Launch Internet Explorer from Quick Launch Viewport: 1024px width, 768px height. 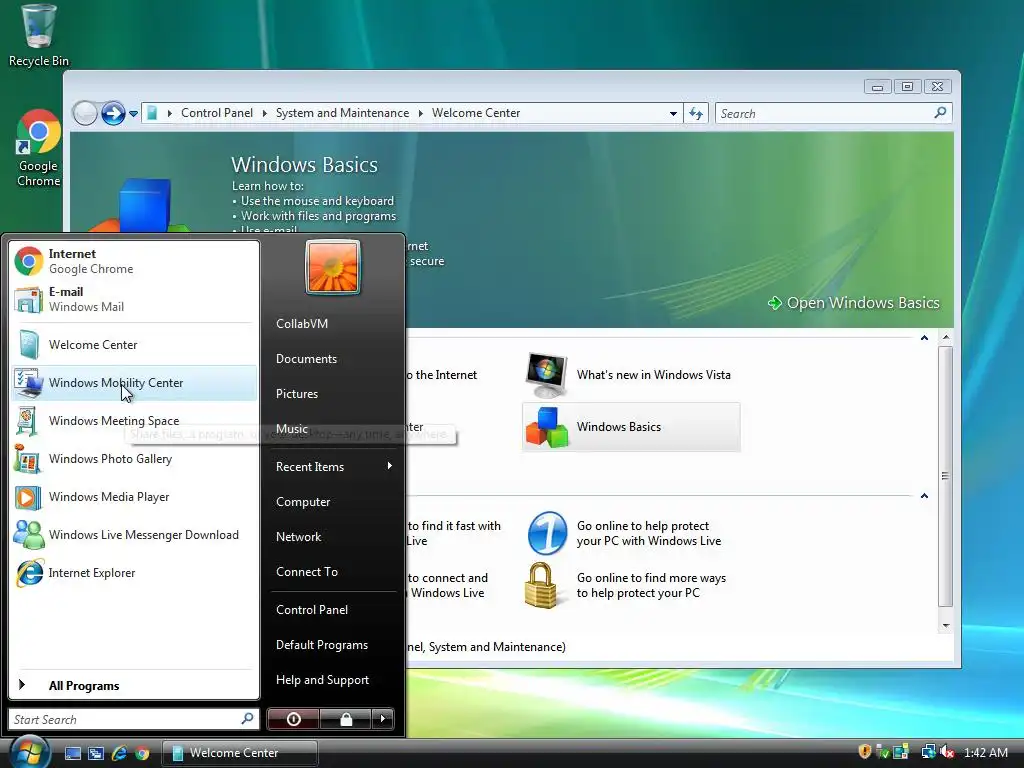coord(119,753)
